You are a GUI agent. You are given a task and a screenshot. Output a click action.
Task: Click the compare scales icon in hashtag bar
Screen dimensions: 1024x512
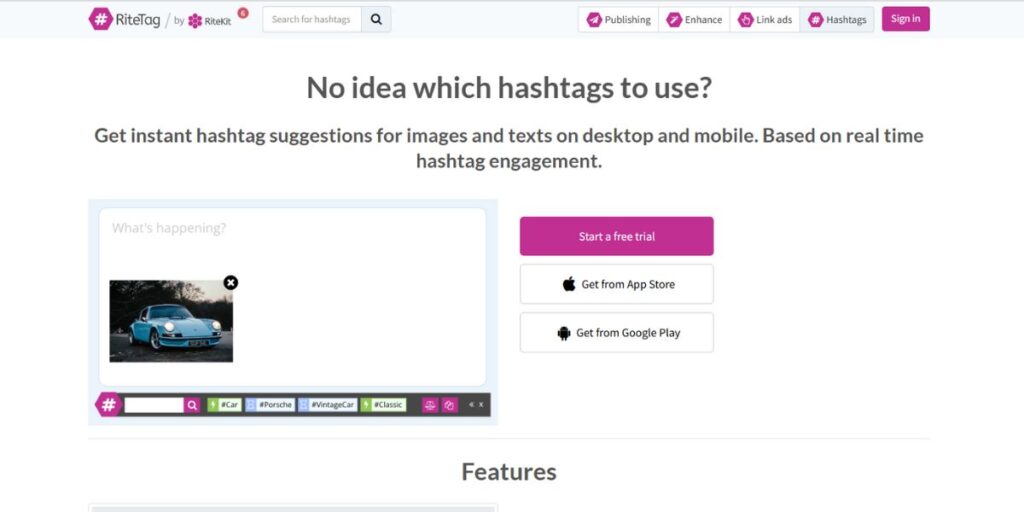(430, 405)
